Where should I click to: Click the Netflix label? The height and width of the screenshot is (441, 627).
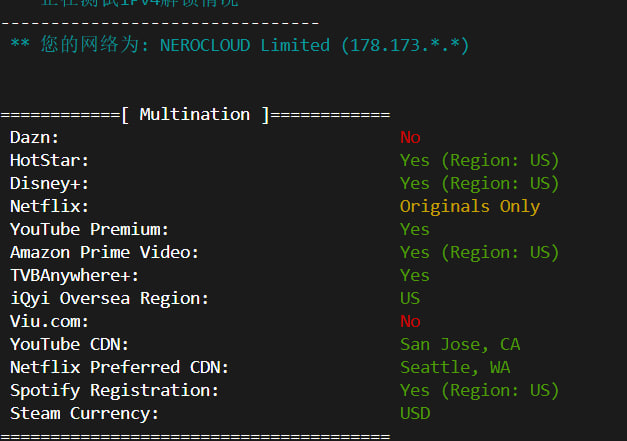pyautogui.click(x=50, y=207)
